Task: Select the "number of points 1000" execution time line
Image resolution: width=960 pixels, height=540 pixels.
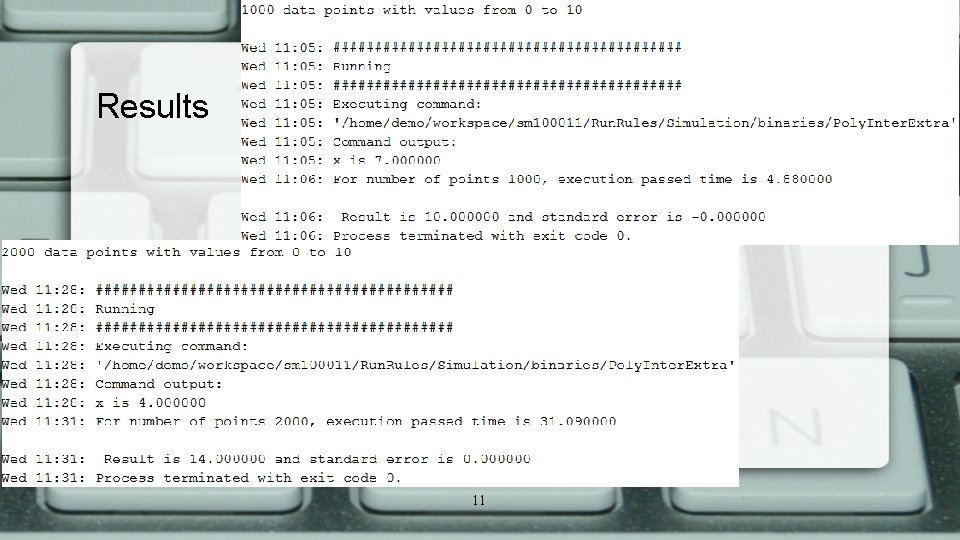Action: pos(536,179)
